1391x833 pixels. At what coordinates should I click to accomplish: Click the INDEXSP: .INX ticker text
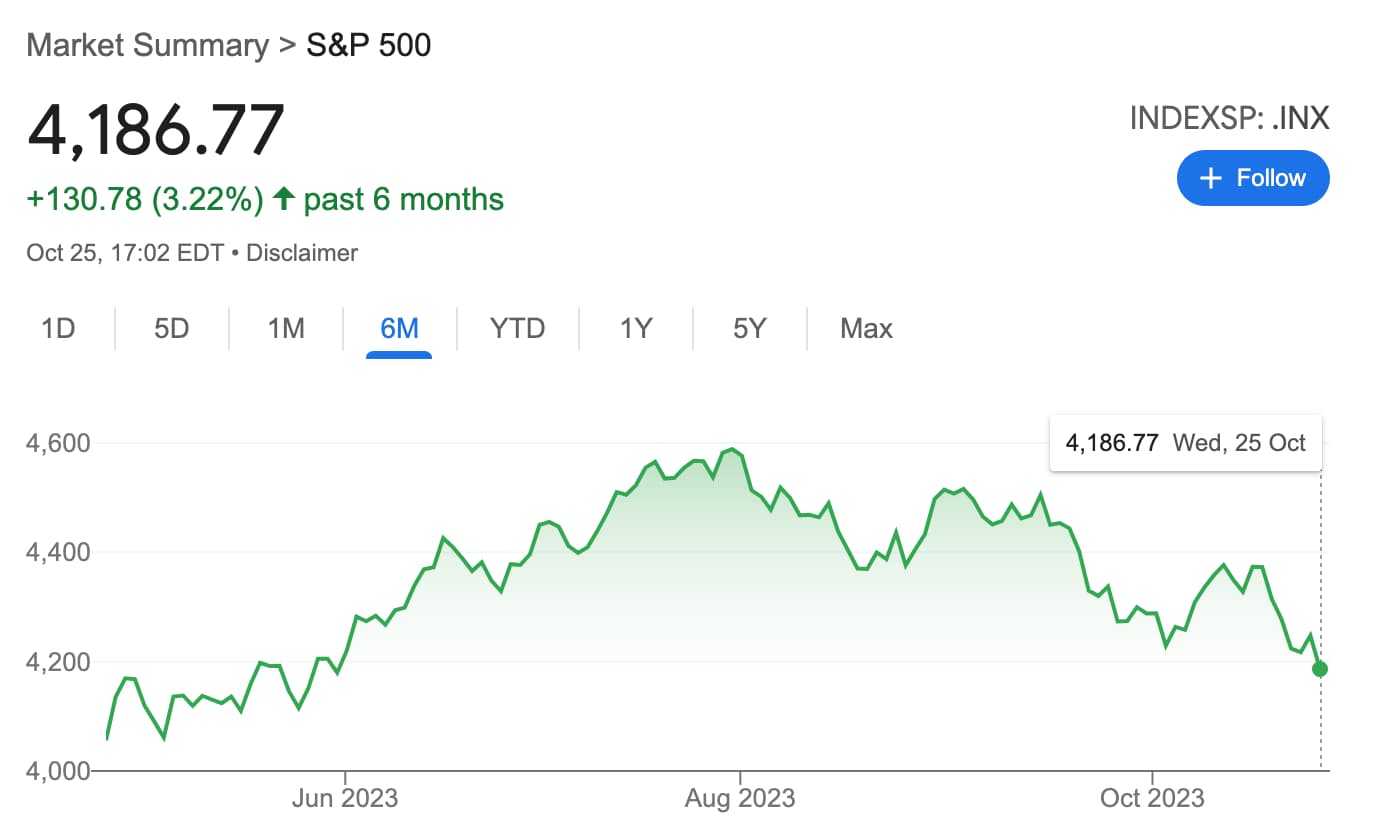(x=1229, y=118)
